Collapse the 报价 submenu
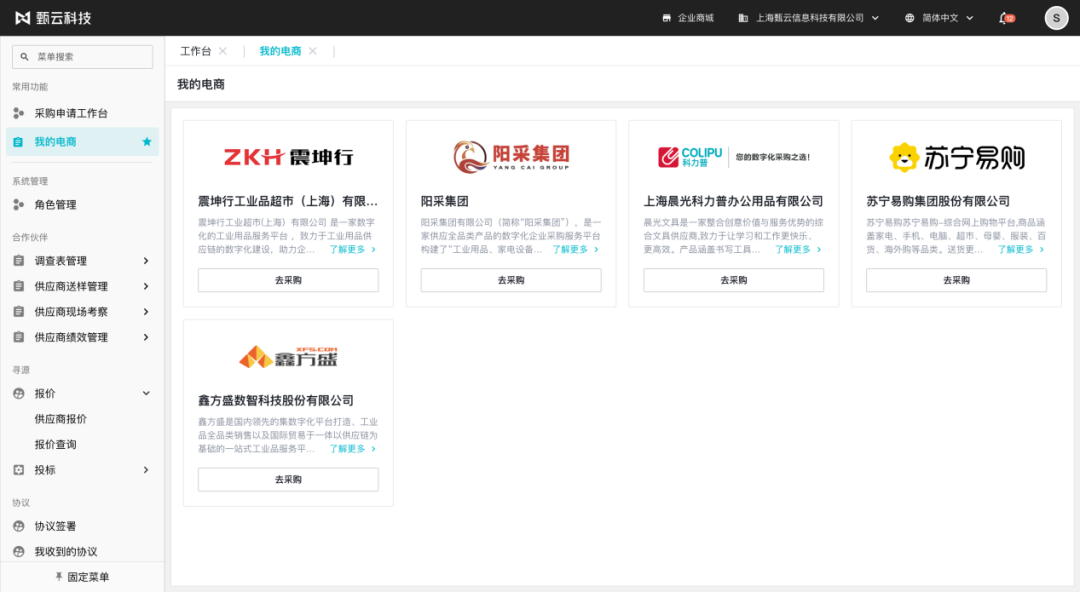The width and height of the screenshot is (1080, 592). [x=146, y=394]
